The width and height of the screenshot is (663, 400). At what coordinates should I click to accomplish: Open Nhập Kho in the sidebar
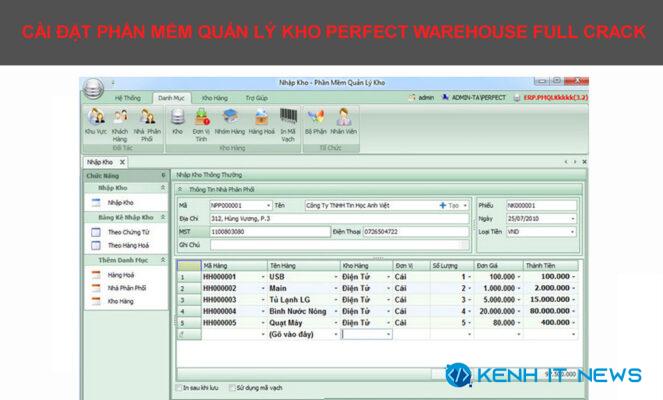120,203
